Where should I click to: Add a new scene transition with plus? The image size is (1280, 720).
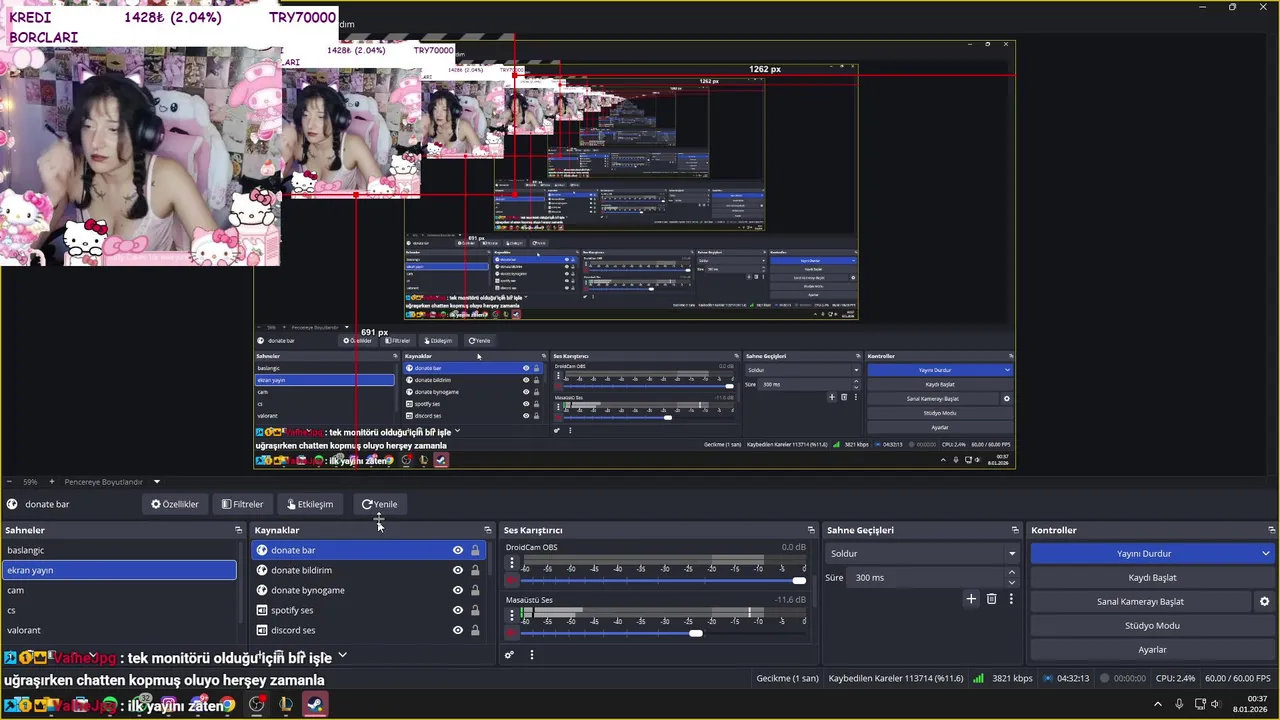[970, 599]
